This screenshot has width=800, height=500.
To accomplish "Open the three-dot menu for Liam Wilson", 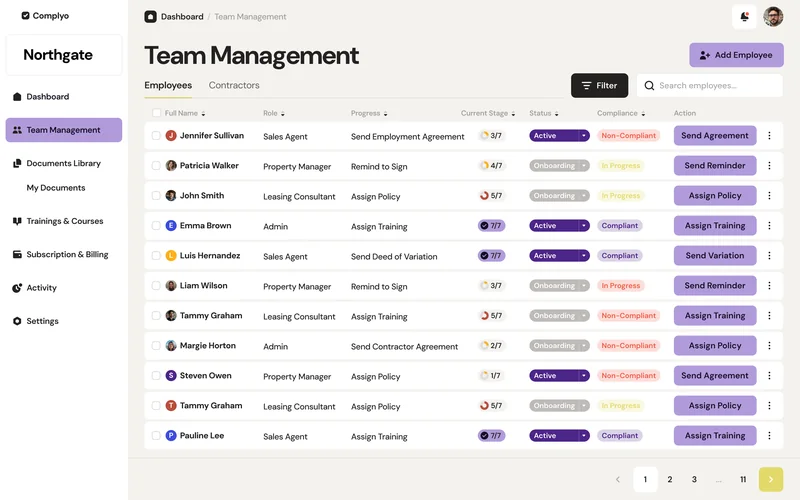I will [769, 286].
